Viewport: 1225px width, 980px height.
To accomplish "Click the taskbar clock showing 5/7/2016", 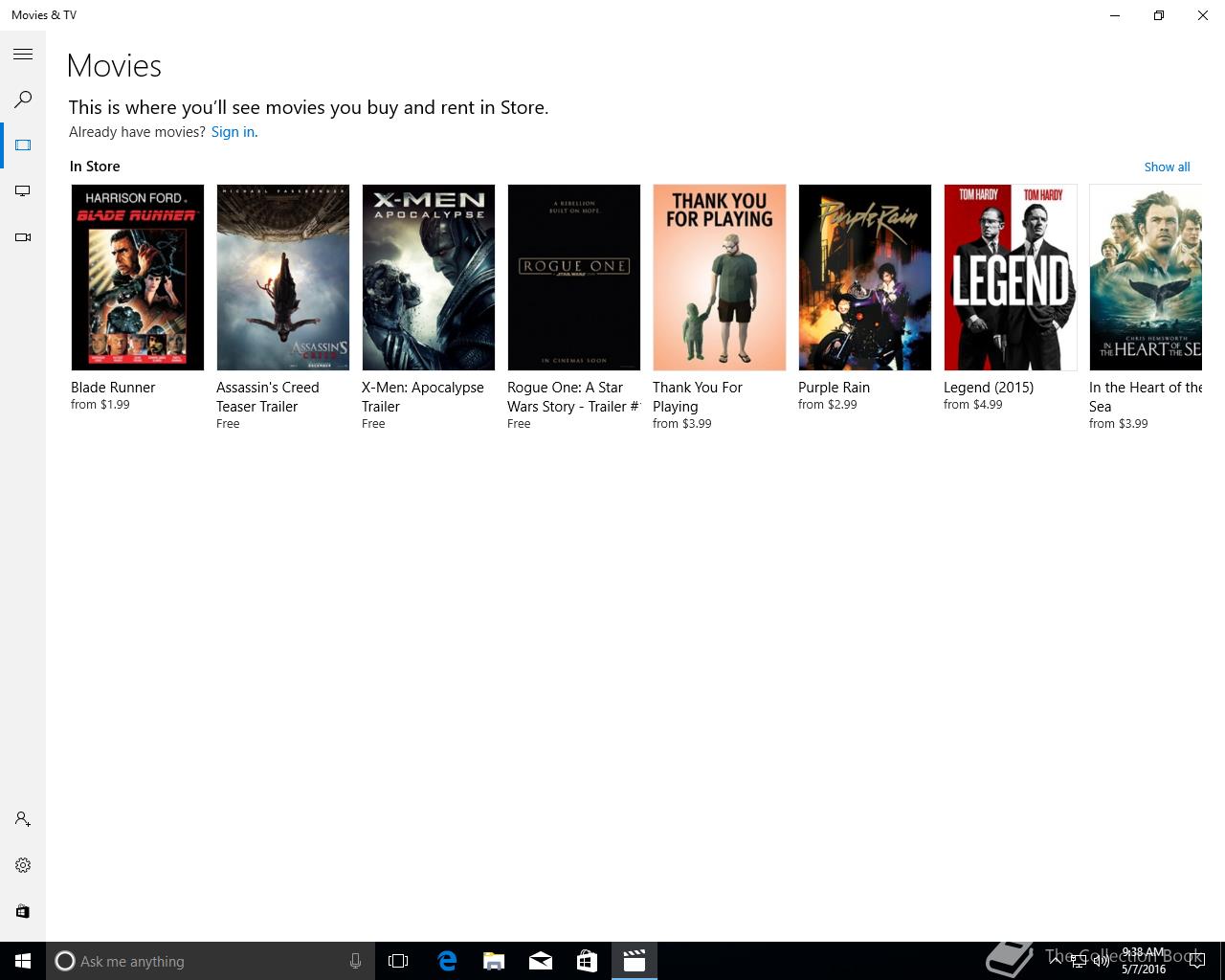I will point(1145,961).
